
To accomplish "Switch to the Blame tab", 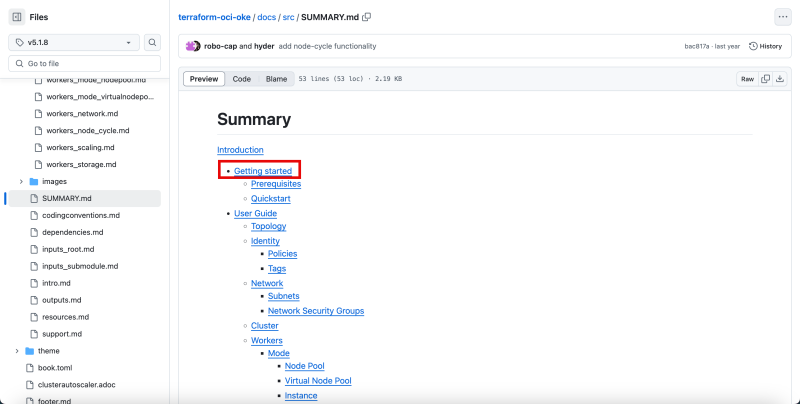I will click(276, 79).
